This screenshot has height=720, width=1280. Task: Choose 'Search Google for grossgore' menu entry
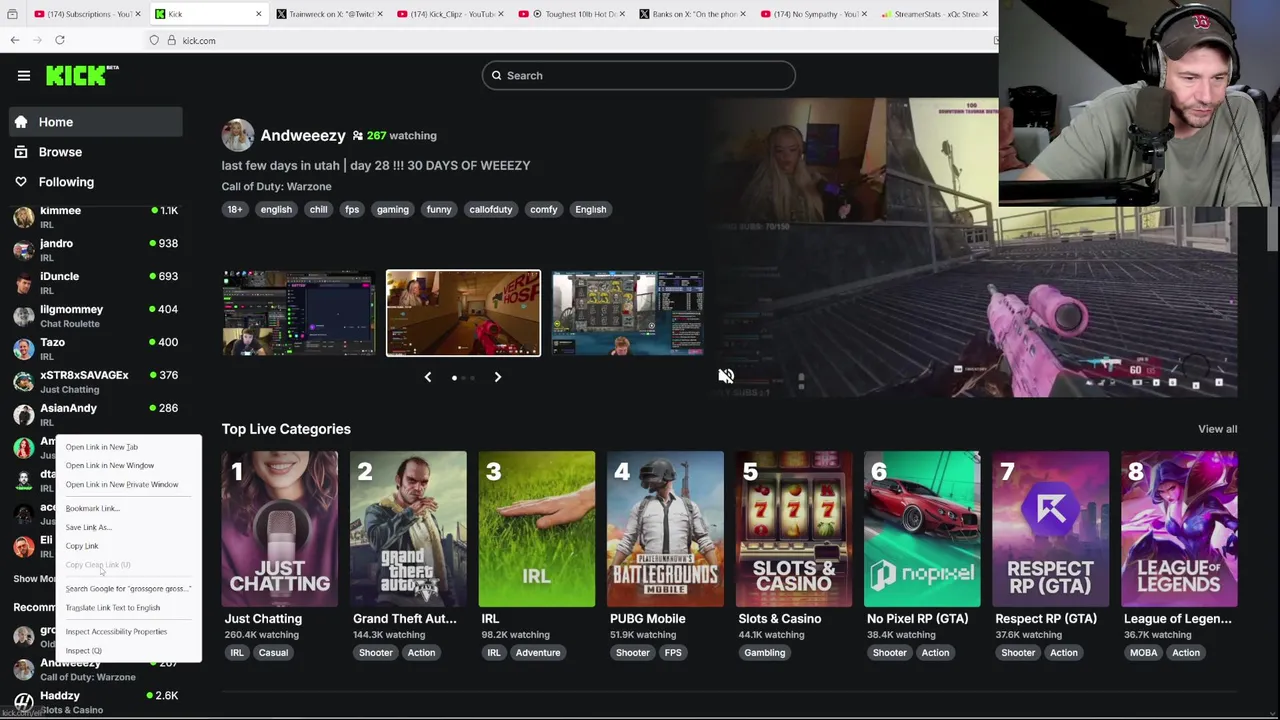click(x=128, y=589)
